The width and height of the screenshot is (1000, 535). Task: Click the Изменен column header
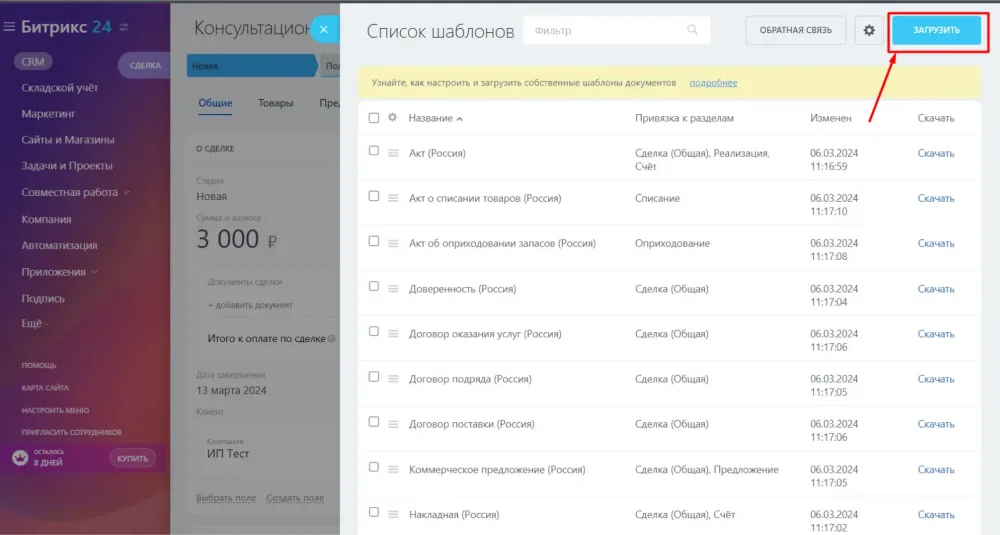pos(830,118)
